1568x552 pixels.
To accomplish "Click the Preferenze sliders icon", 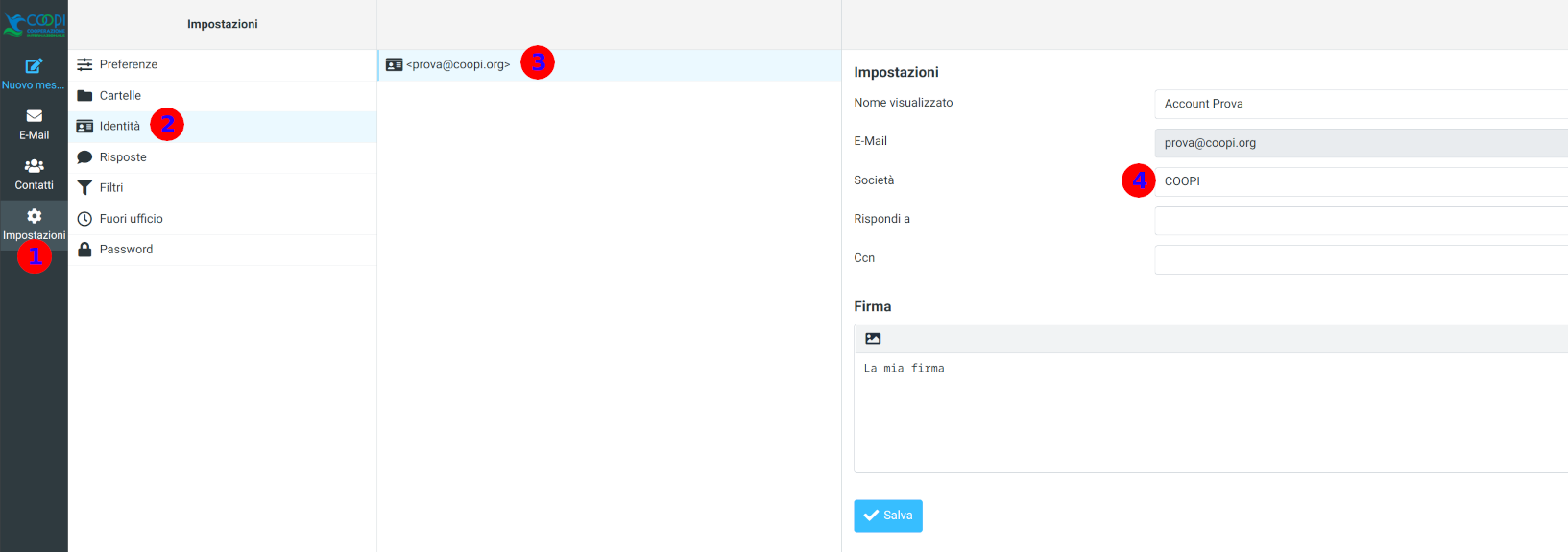I will click(x=84, y=64).
